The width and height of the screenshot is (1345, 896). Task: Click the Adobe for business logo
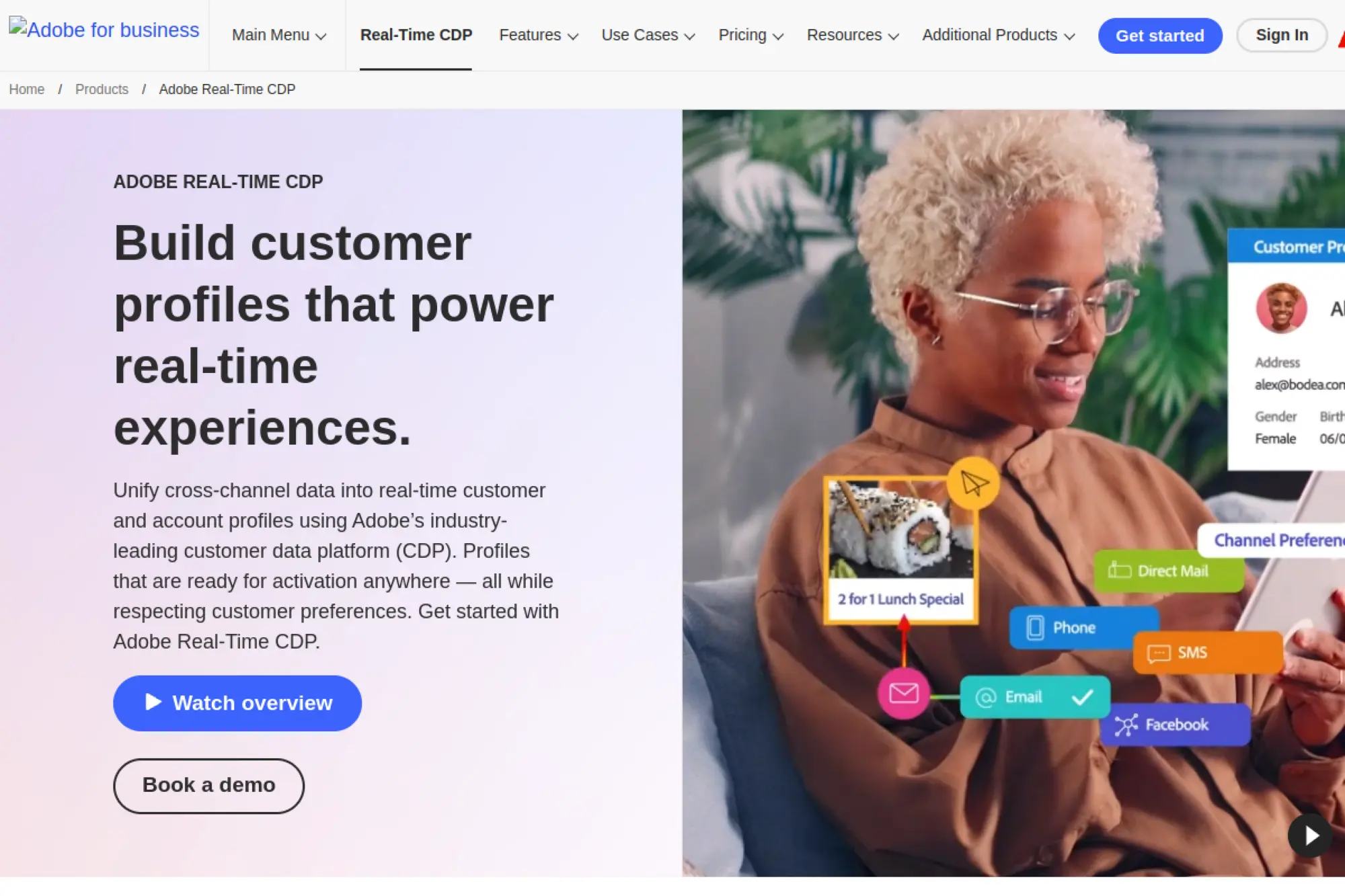coord(104,30)
